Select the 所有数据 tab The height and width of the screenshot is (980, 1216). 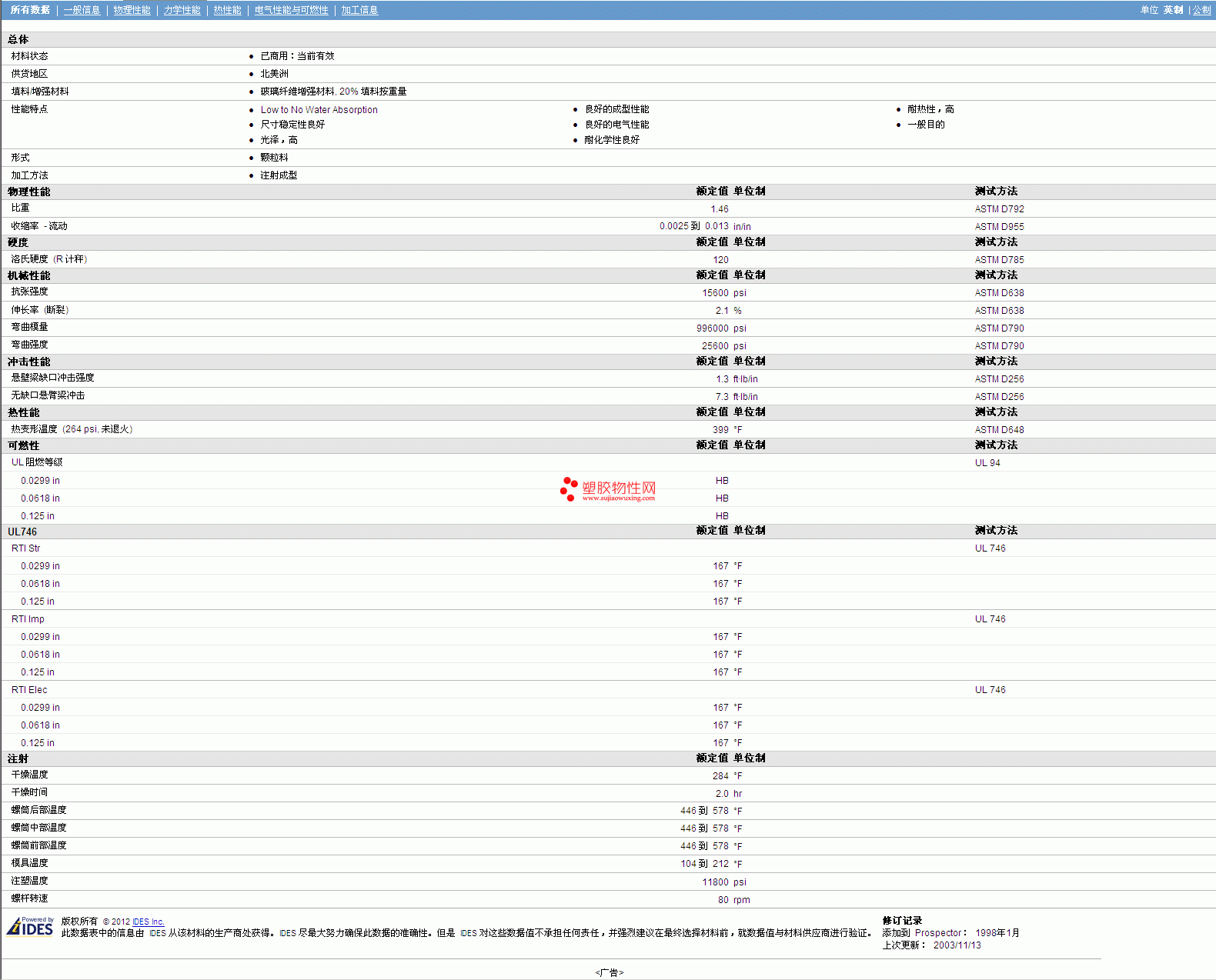(x=30, y=10)
